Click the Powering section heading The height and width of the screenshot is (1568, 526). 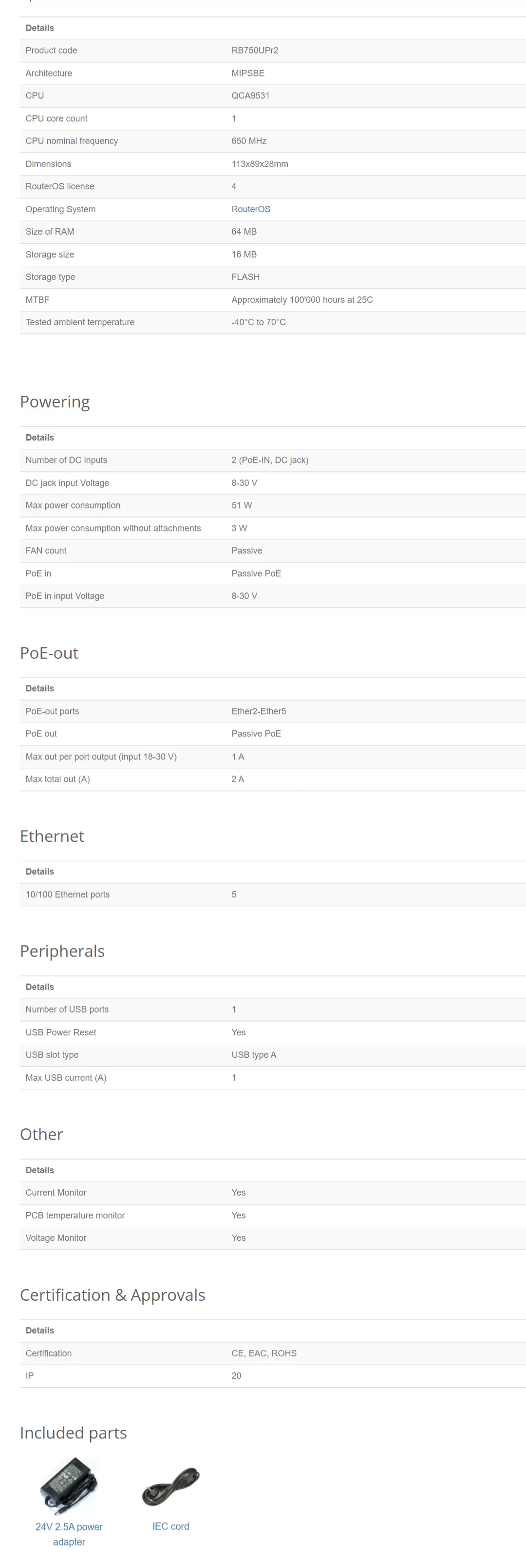55,402
